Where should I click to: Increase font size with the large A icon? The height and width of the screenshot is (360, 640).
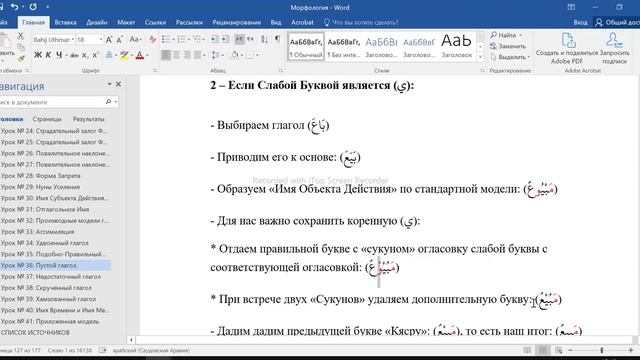click(109, 40)
